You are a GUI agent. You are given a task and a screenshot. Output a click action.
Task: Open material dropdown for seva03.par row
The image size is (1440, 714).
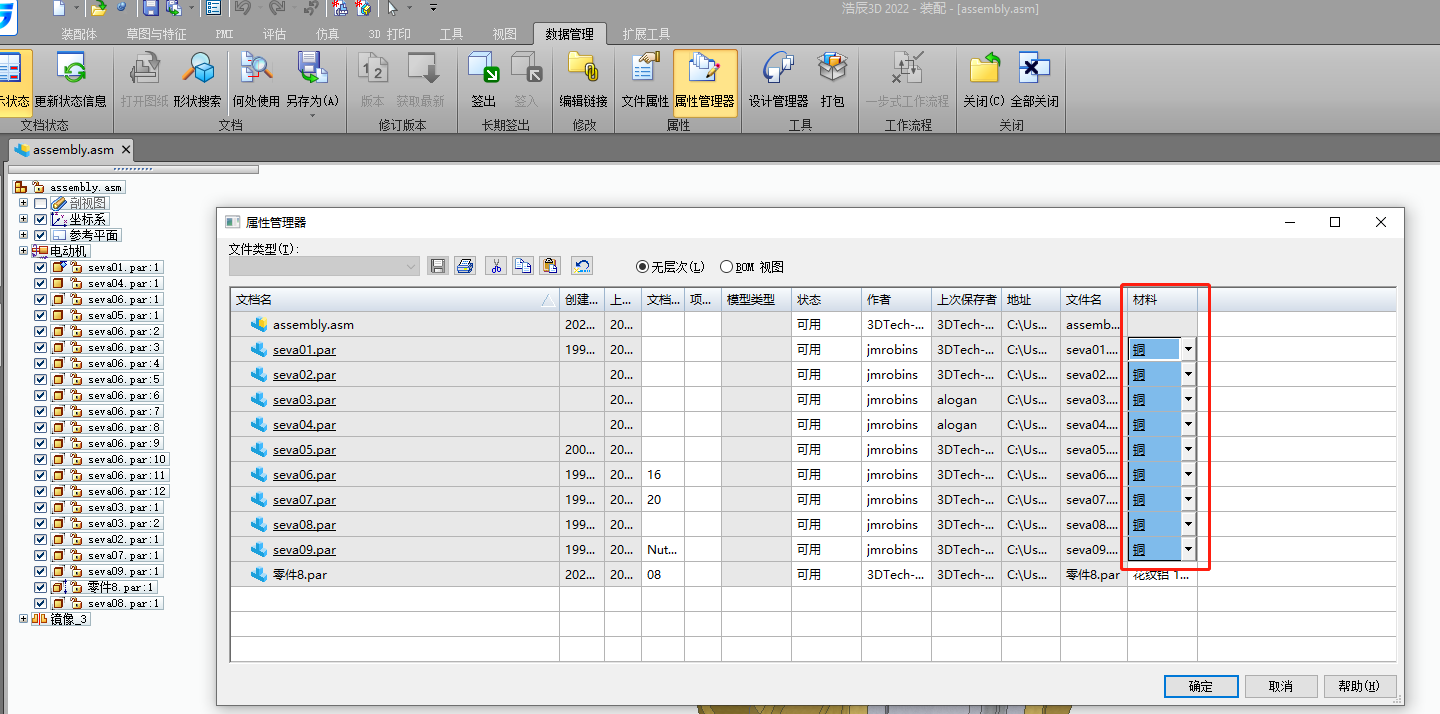pyautogui.click(x=1188, y=399)
